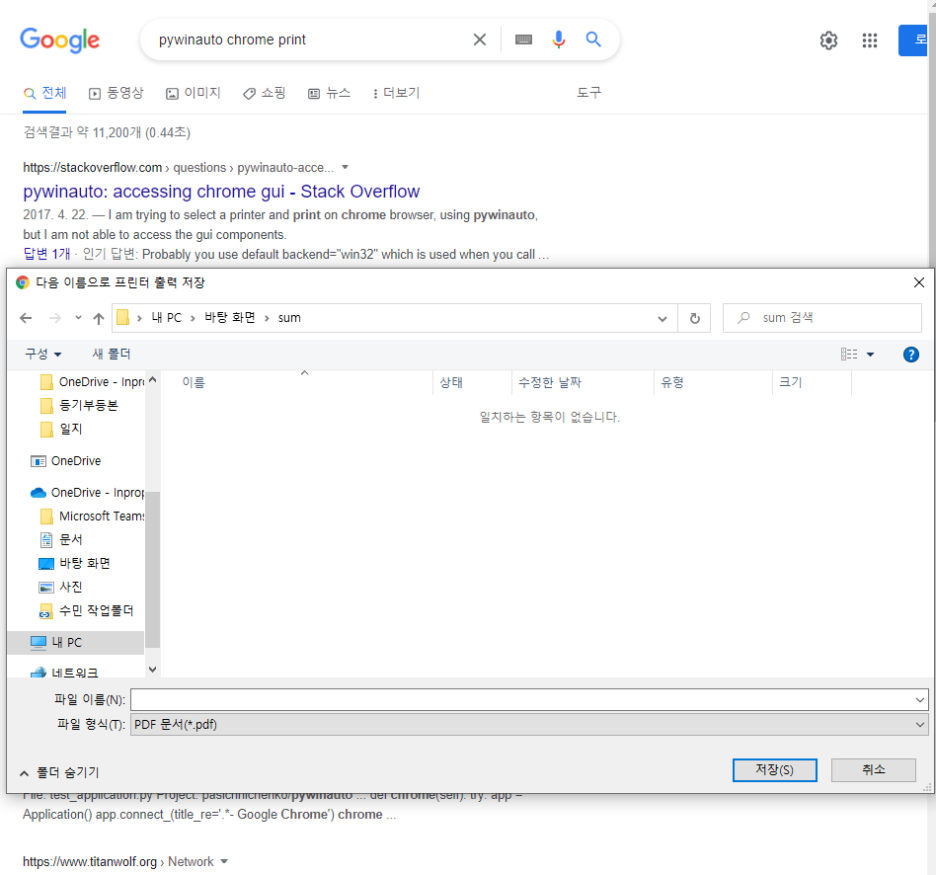Expand the titanwolf result options arrow
Image resolution: width=936 pixels, height=875 pixels.
pos(224,861)
